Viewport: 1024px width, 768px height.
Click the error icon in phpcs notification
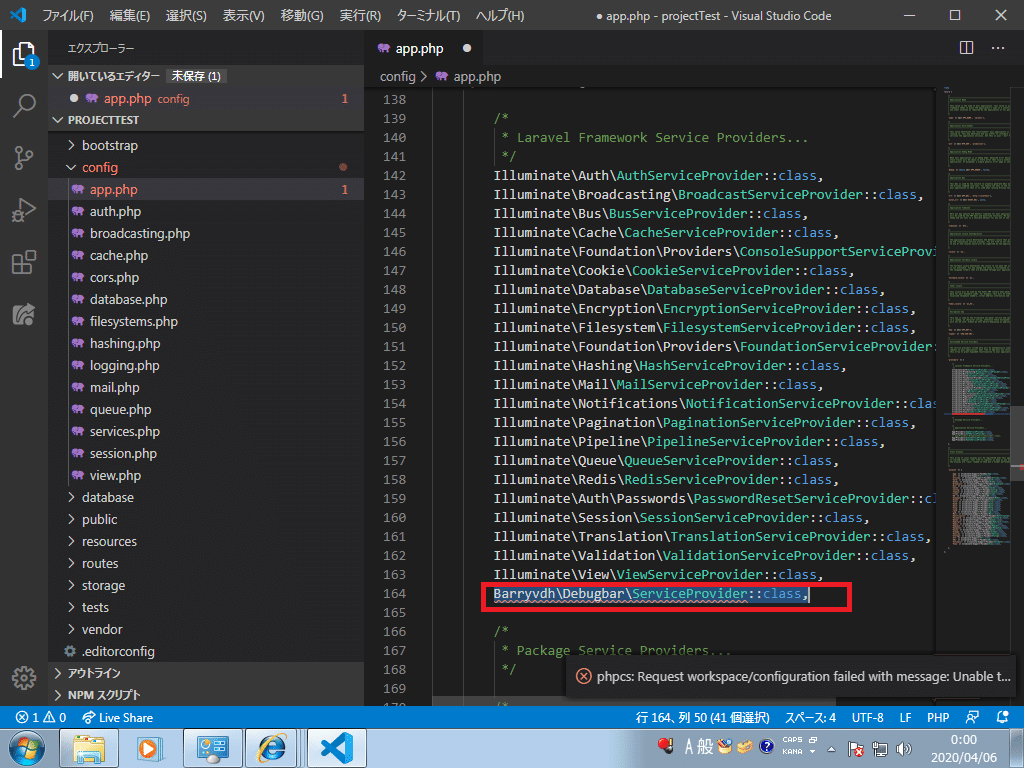click(583, 677)
